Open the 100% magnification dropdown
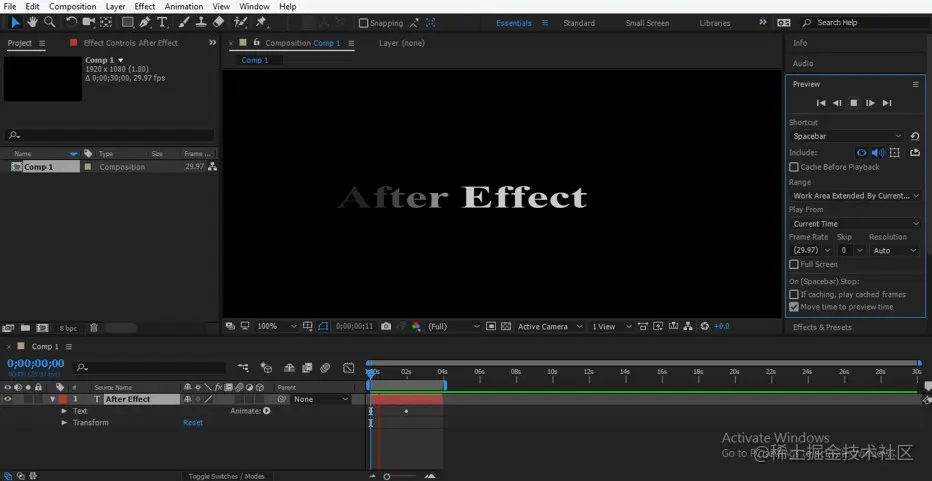 tap(276, 326)
